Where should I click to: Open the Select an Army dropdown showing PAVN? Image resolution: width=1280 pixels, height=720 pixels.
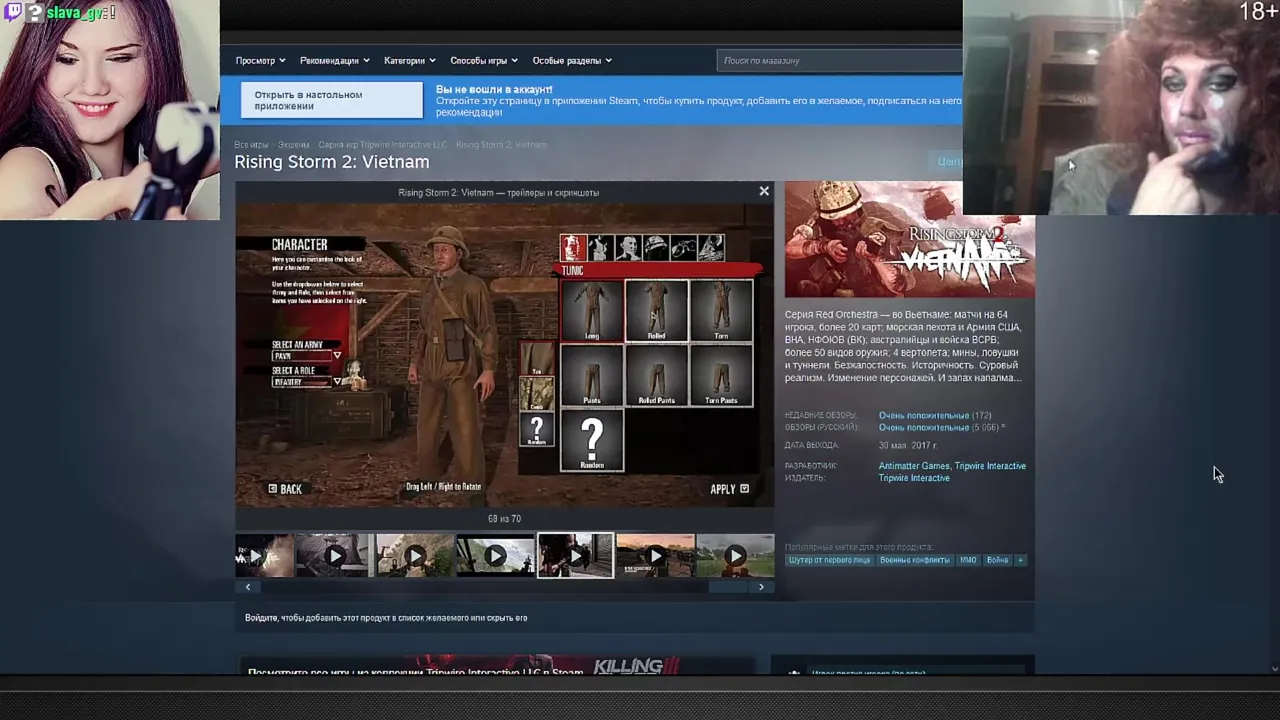coord(306,355)
